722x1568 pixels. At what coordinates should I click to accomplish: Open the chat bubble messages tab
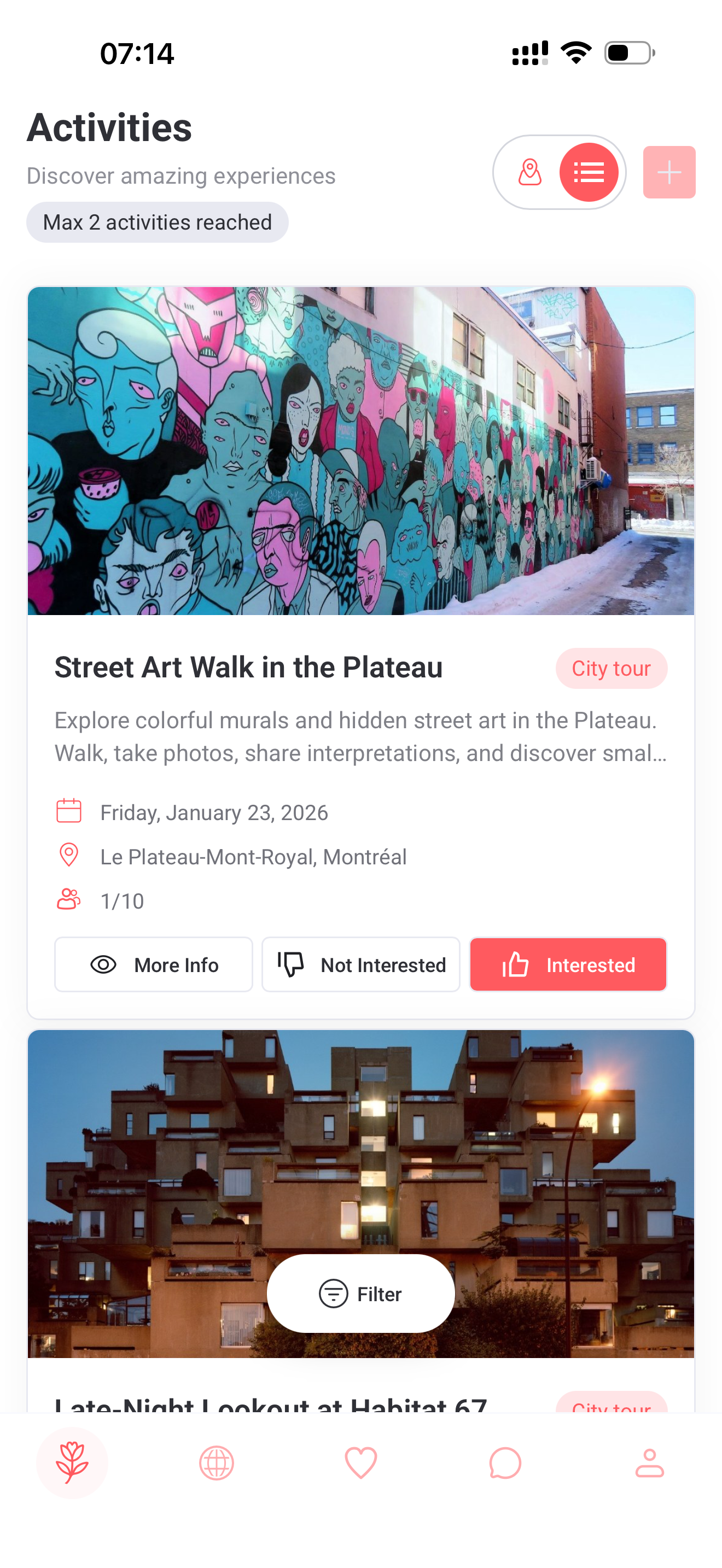(x=505, y=1462)
